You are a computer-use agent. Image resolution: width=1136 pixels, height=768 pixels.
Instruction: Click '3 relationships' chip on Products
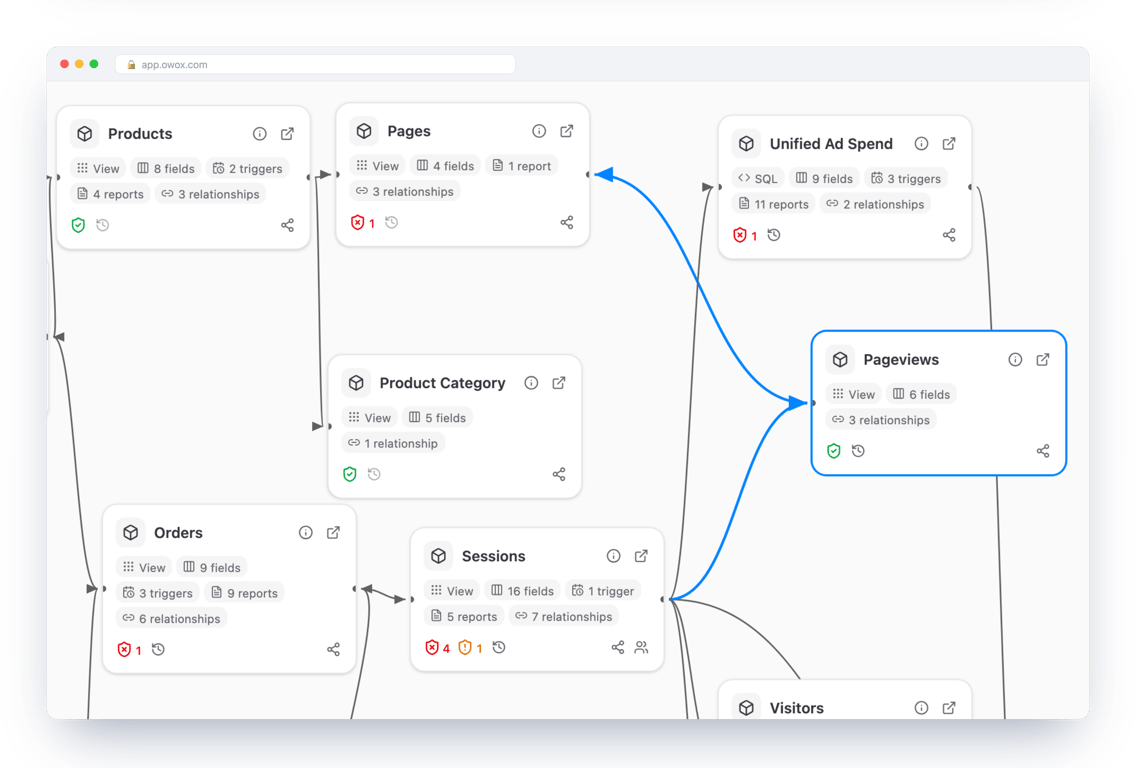coord(210,194)
